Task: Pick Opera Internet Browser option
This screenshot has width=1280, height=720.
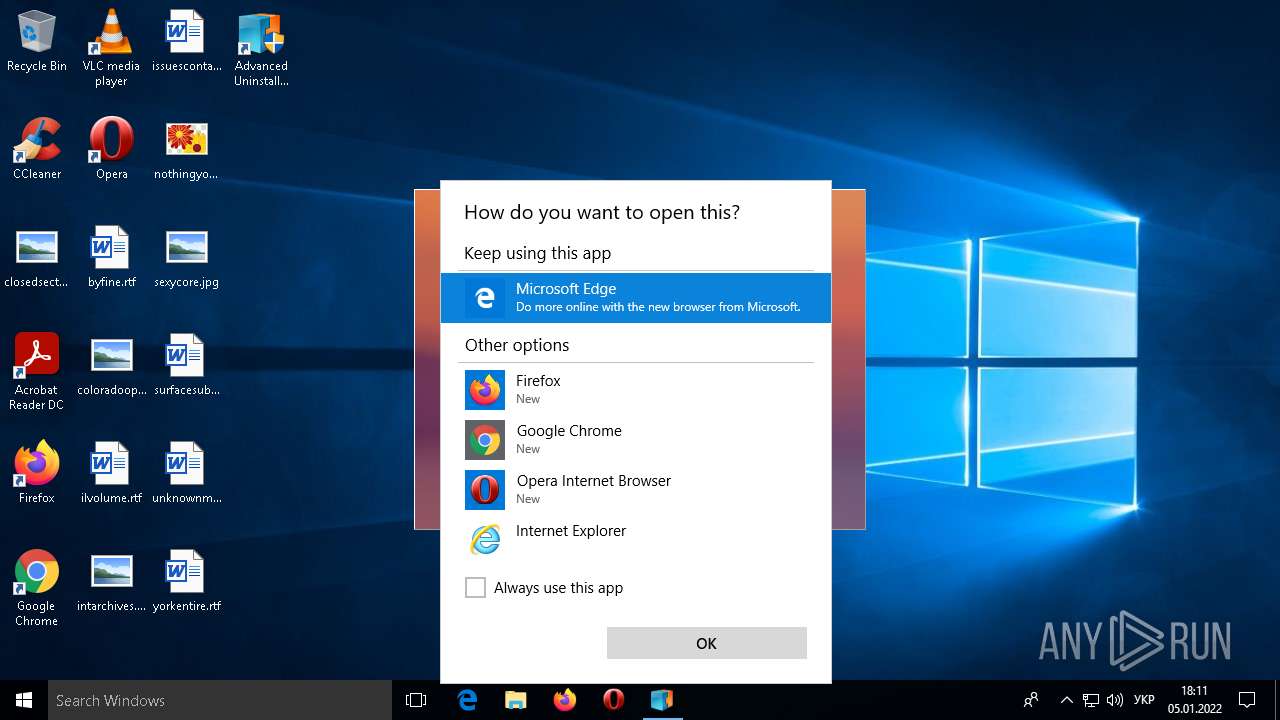Action: click(636, 489)
